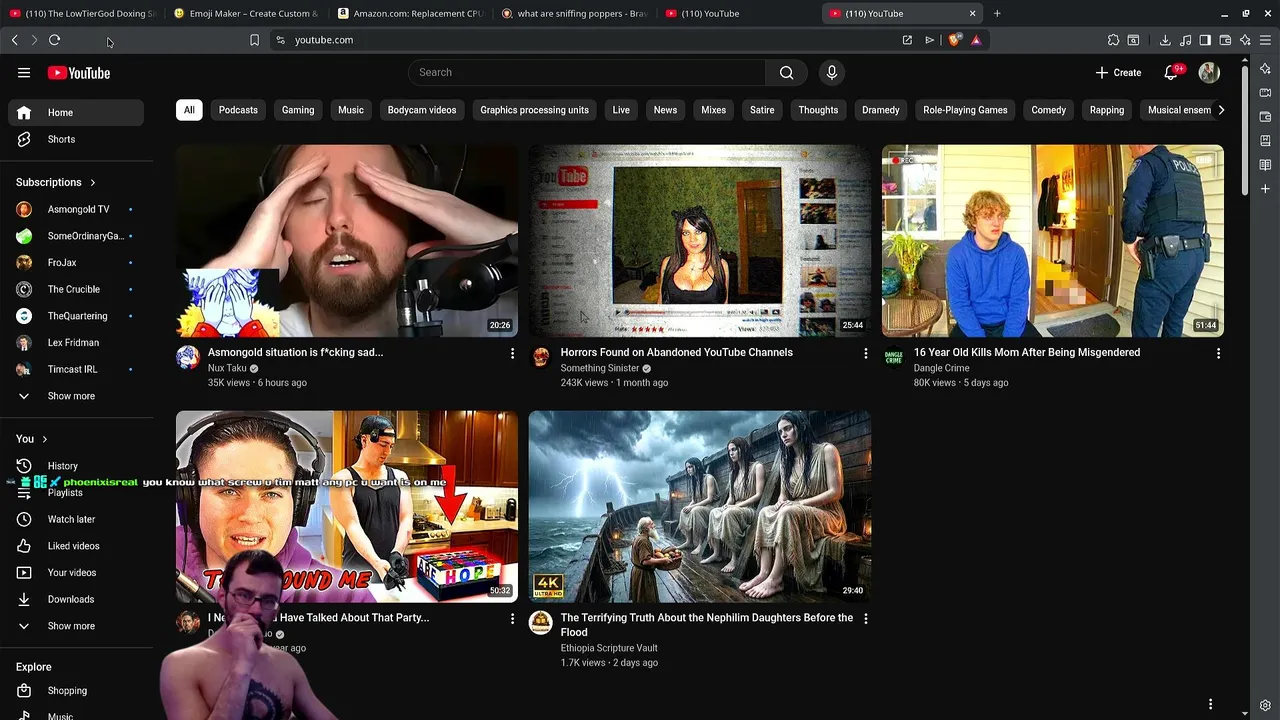Open Watch later in the sidebar

76,520
